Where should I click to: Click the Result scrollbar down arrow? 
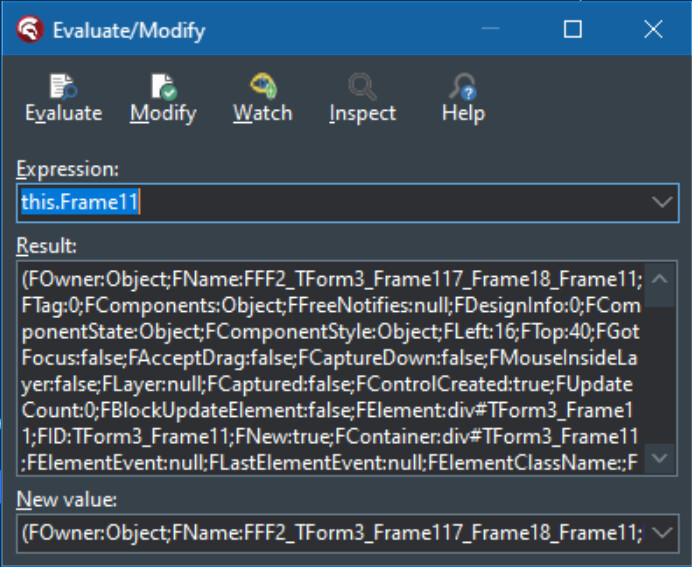pos(660,458)
